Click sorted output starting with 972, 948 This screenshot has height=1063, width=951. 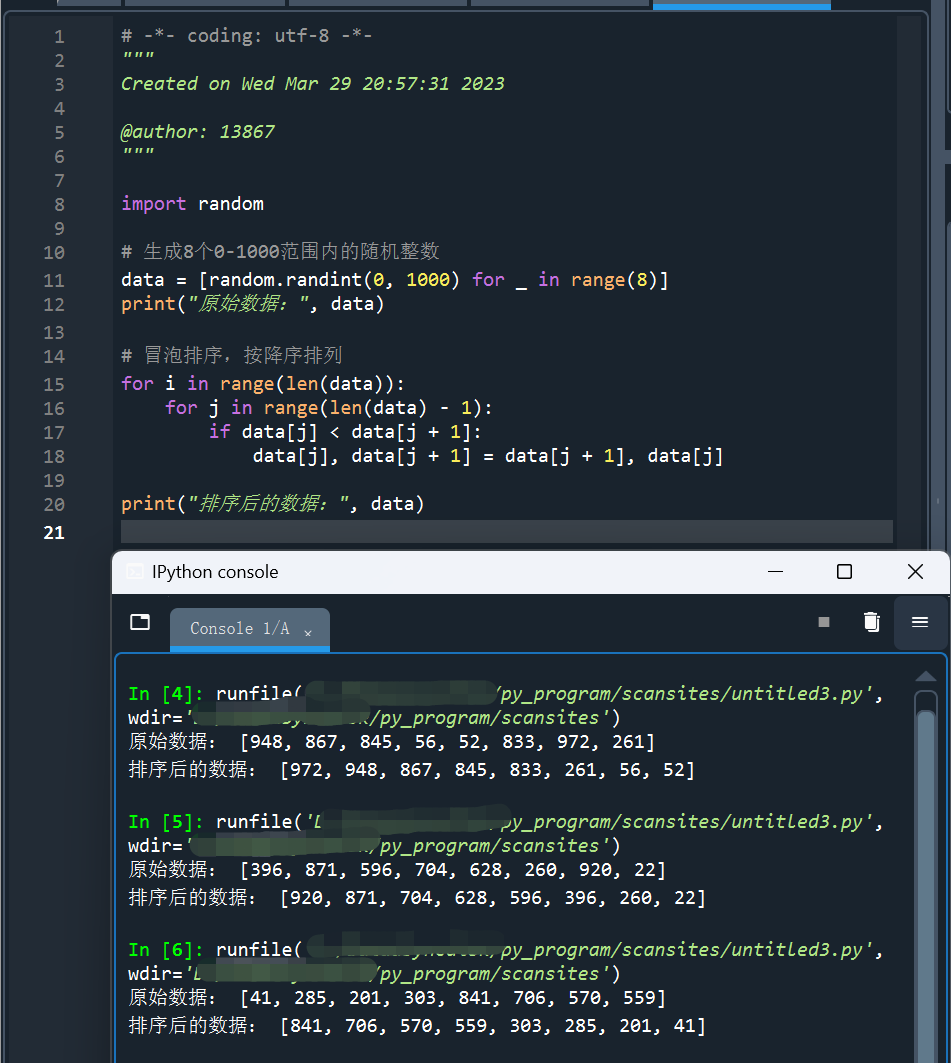click(x=487, y=770)
